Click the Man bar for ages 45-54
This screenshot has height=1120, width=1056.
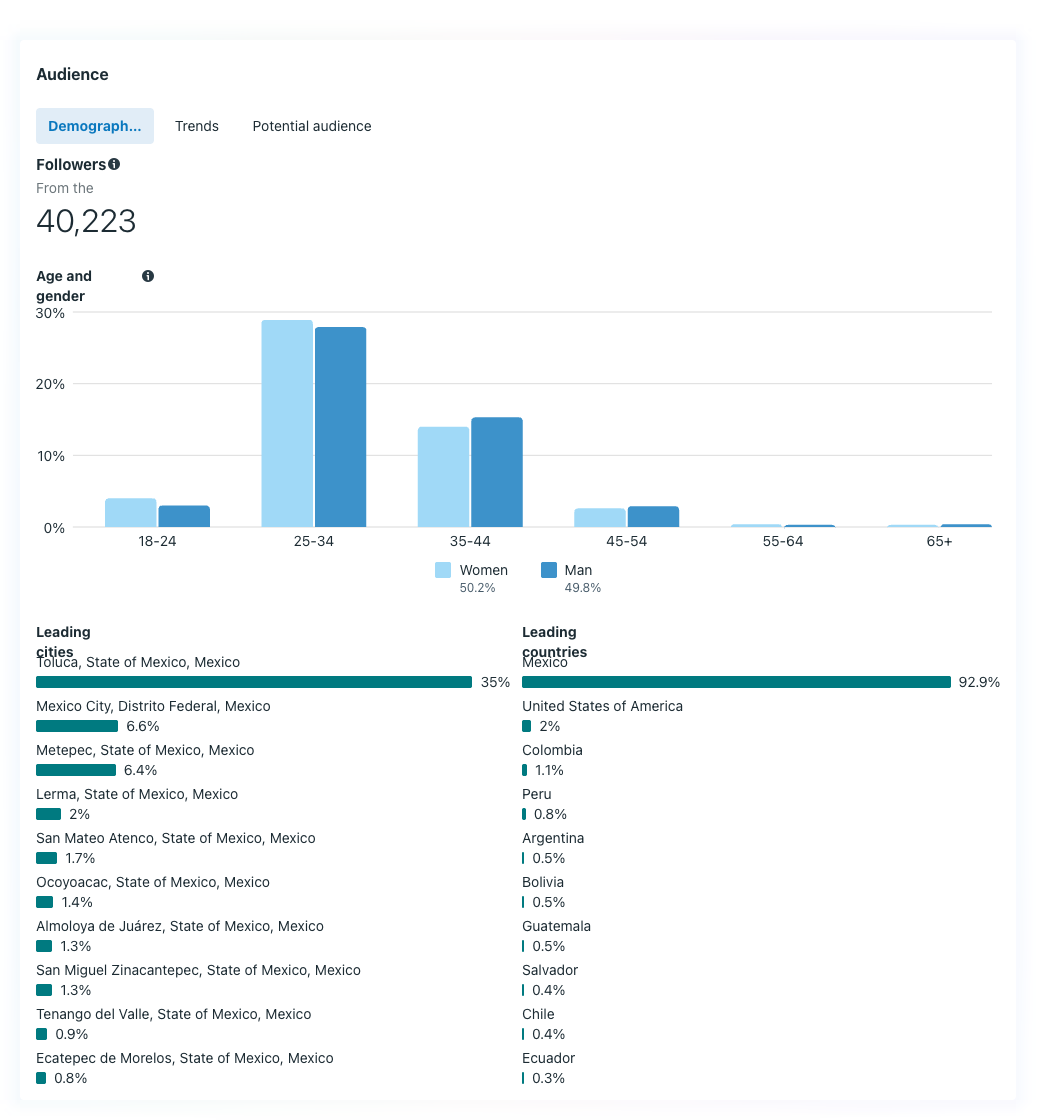pyautogui.click(x=653, y=517)
